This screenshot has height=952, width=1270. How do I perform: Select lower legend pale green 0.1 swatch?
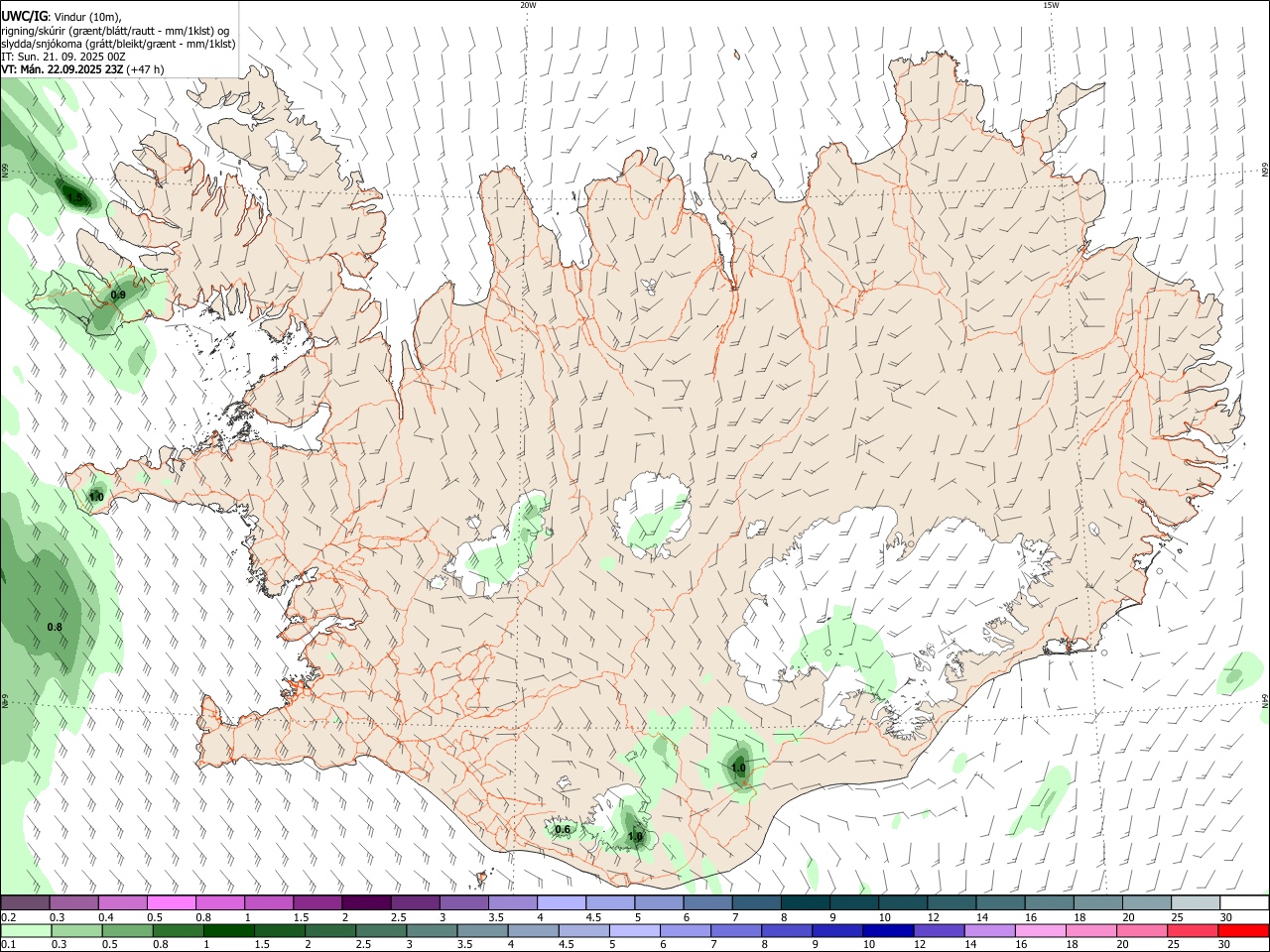point(26,930)
